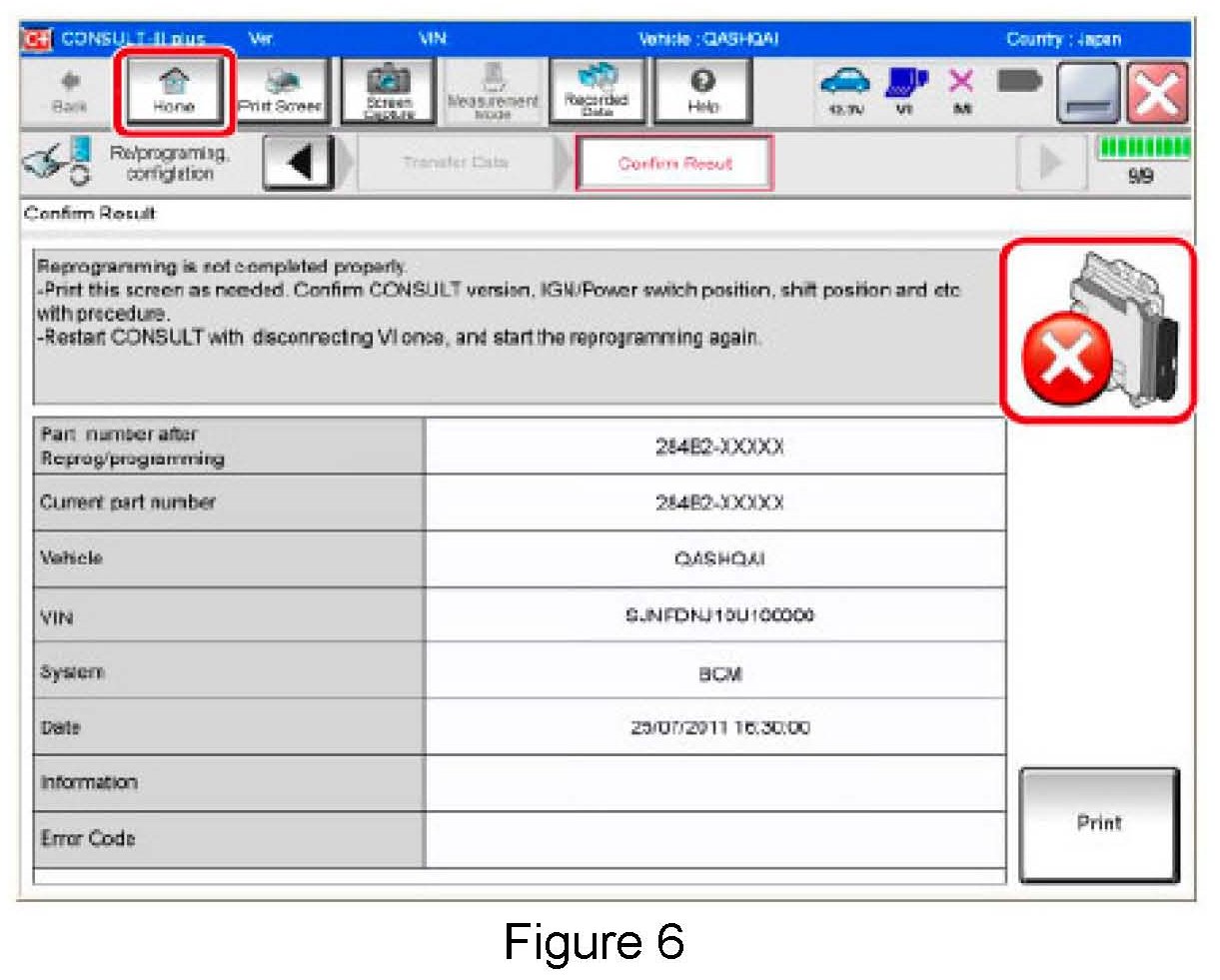Open Print Screen tool

280,91
